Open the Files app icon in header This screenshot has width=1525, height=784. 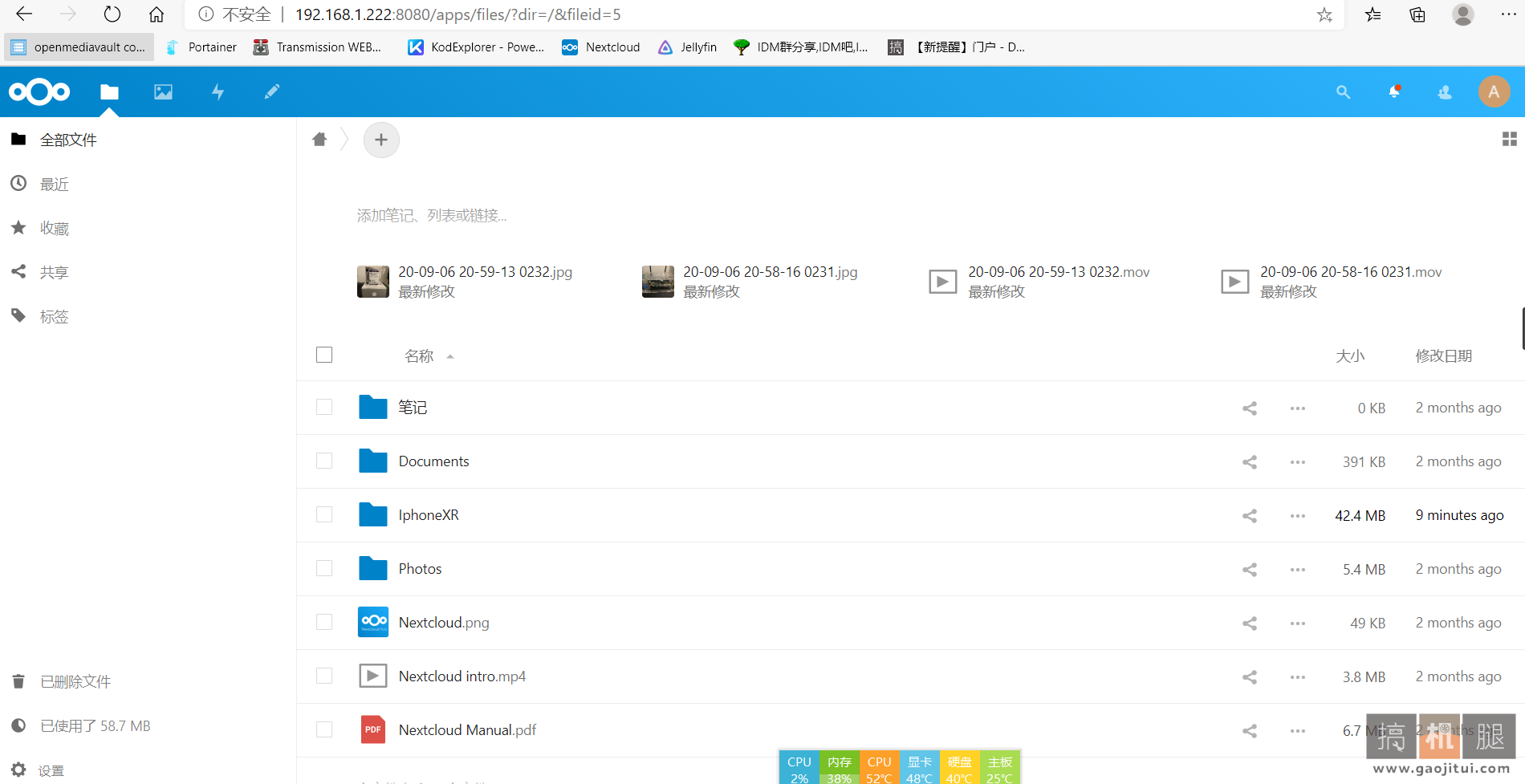109,92
